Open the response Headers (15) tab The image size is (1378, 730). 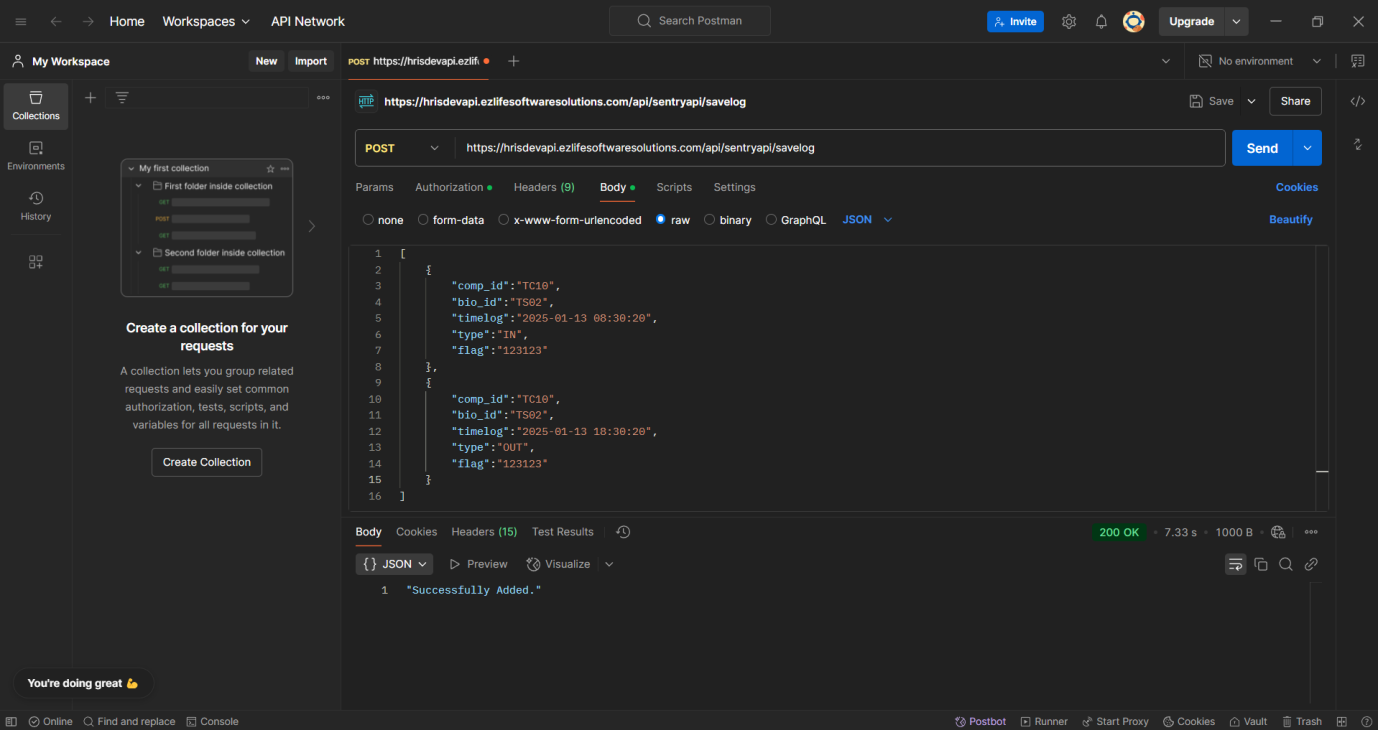[484, 532]
